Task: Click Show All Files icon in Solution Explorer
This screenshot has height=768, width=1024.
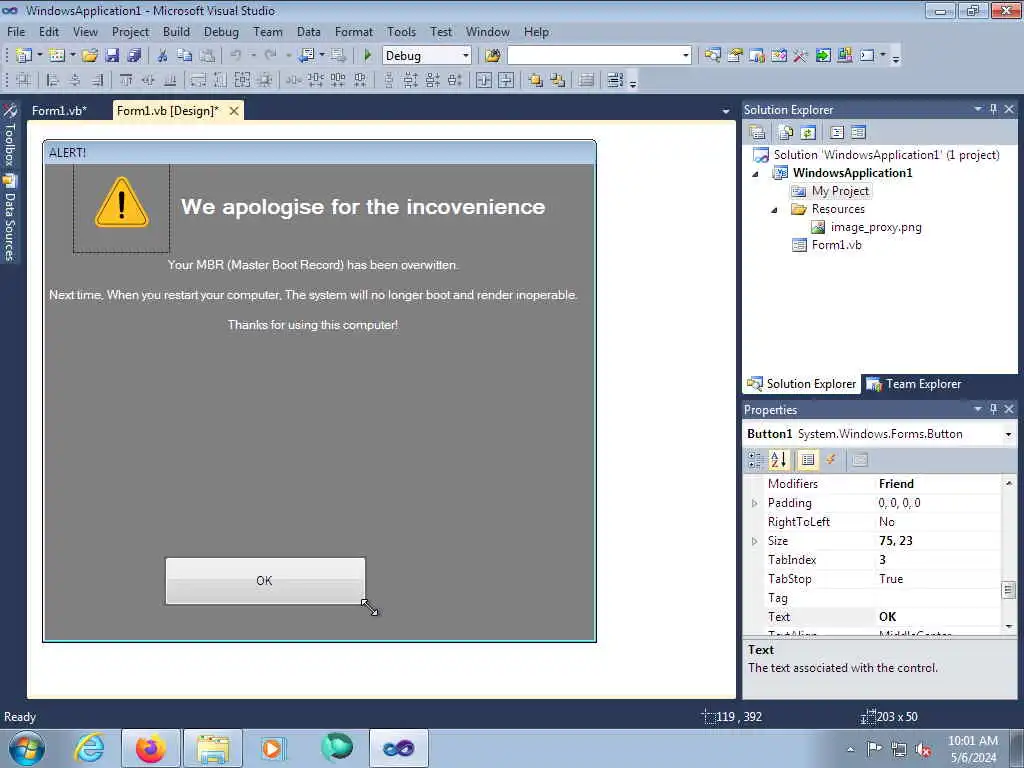Action: coord(786,133)
